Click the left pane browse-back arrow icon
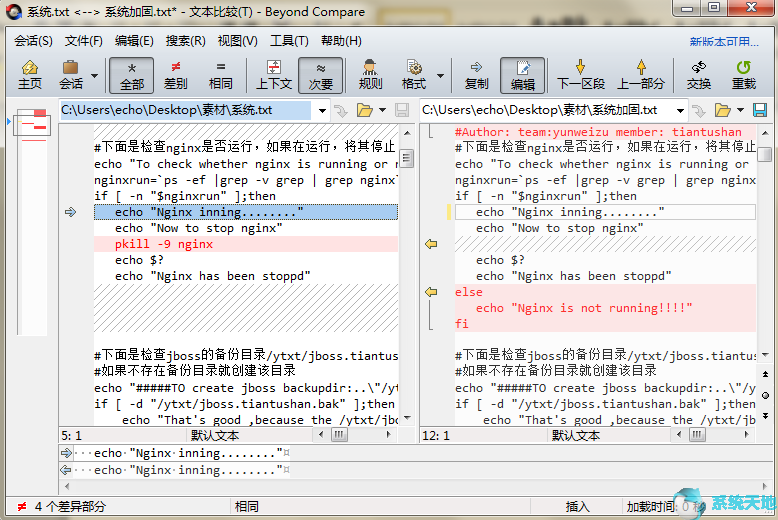This screenshot has height=520, width=778. coord(341,111)
